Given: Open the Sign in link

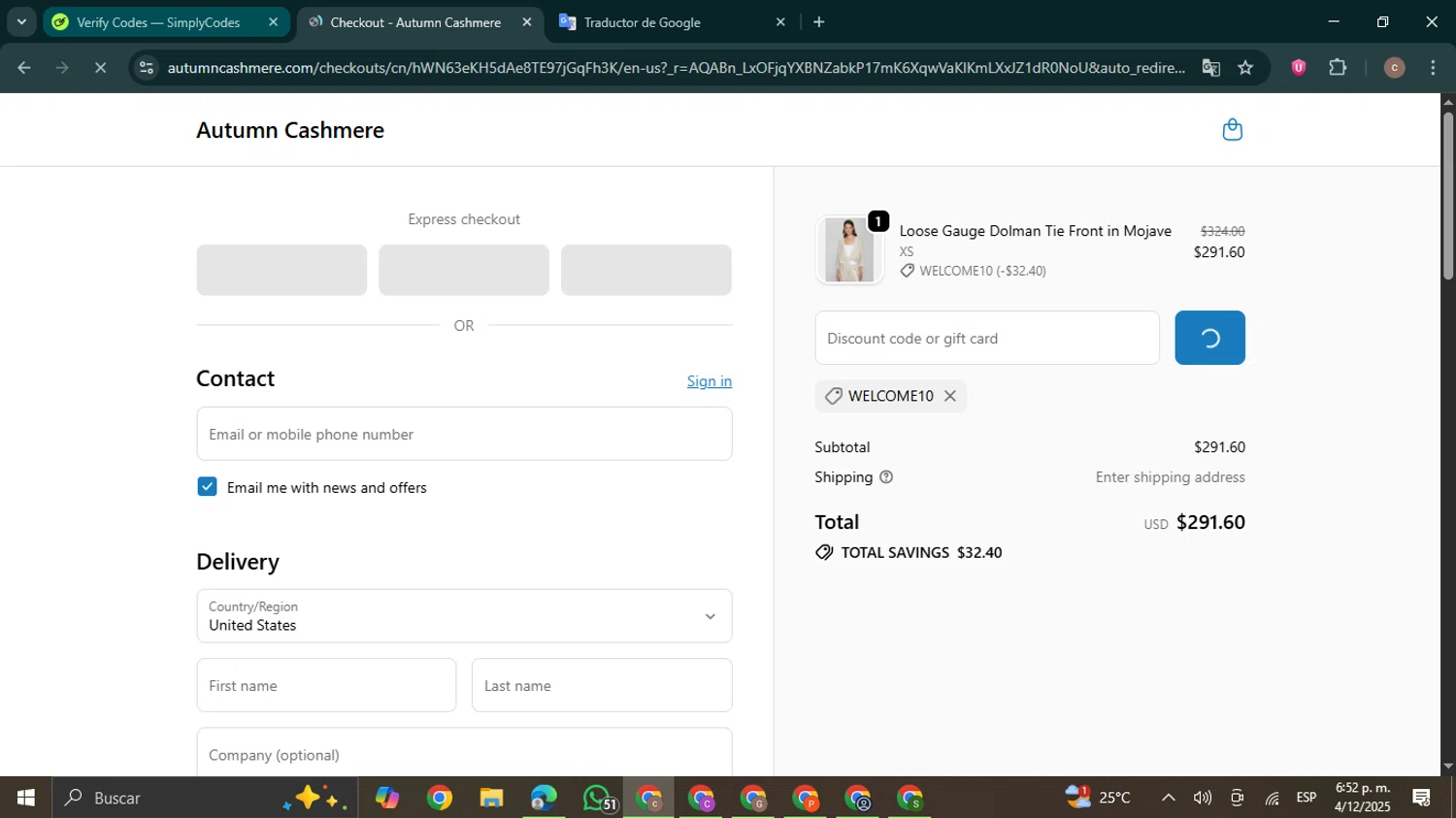Looking at the screenshot, I should click(x=710, y=381).
